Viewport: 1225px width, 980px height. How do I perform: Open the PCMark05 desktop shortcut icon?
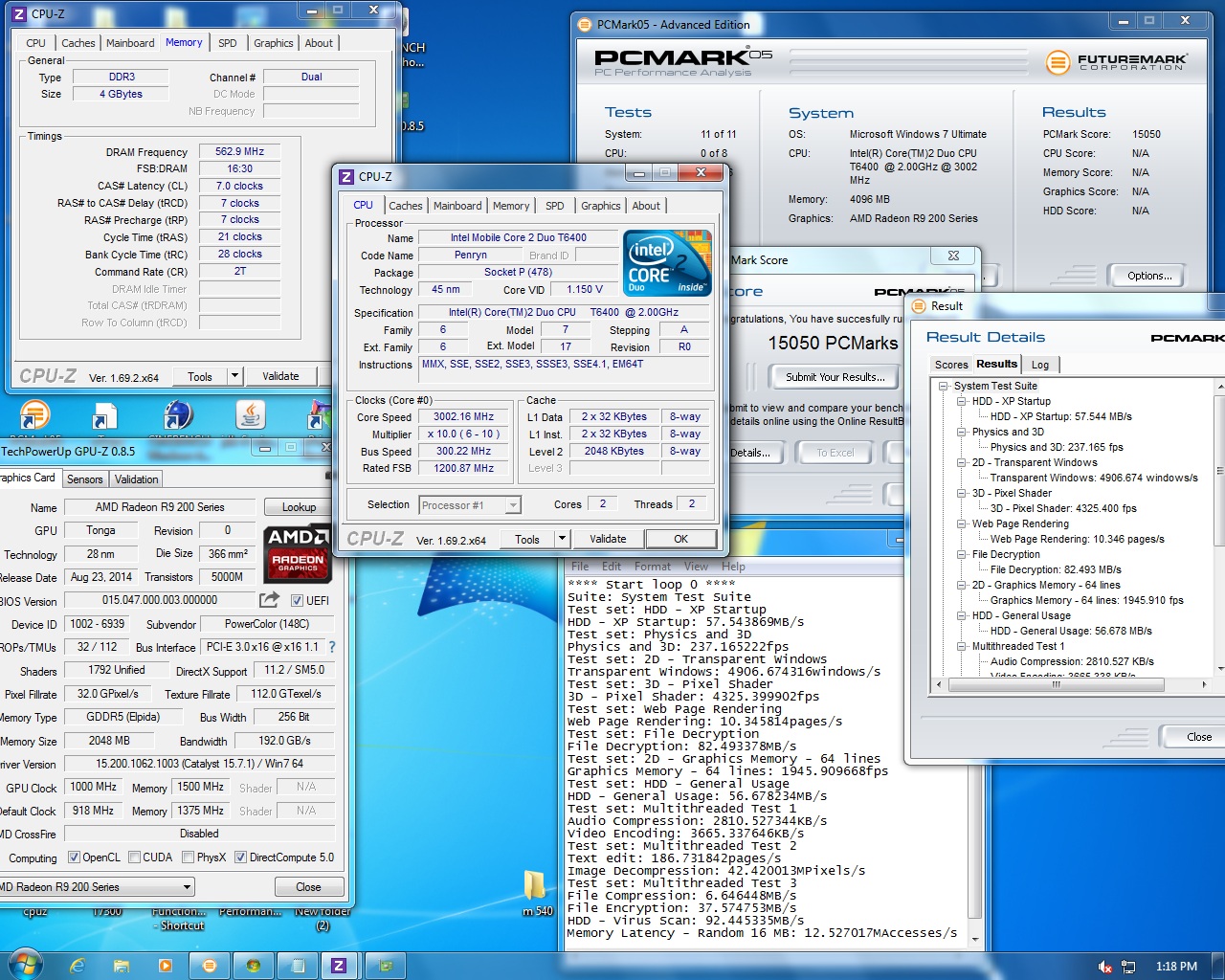(x=34, y=416)
